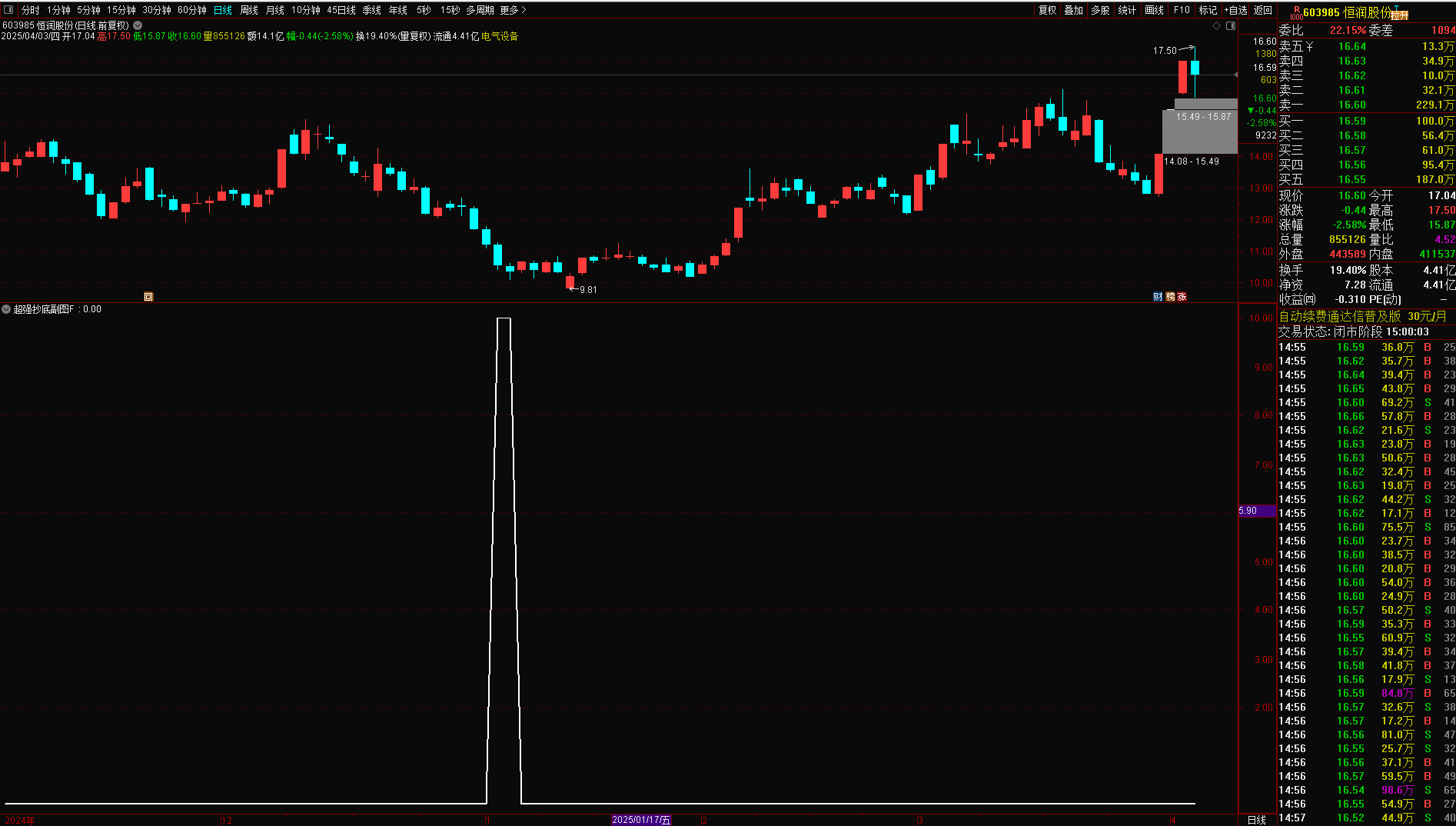Viewport: 1456px width, 826px height.
Task: Click the +自选 add to watchlist button
Action: click(1236, 10)
